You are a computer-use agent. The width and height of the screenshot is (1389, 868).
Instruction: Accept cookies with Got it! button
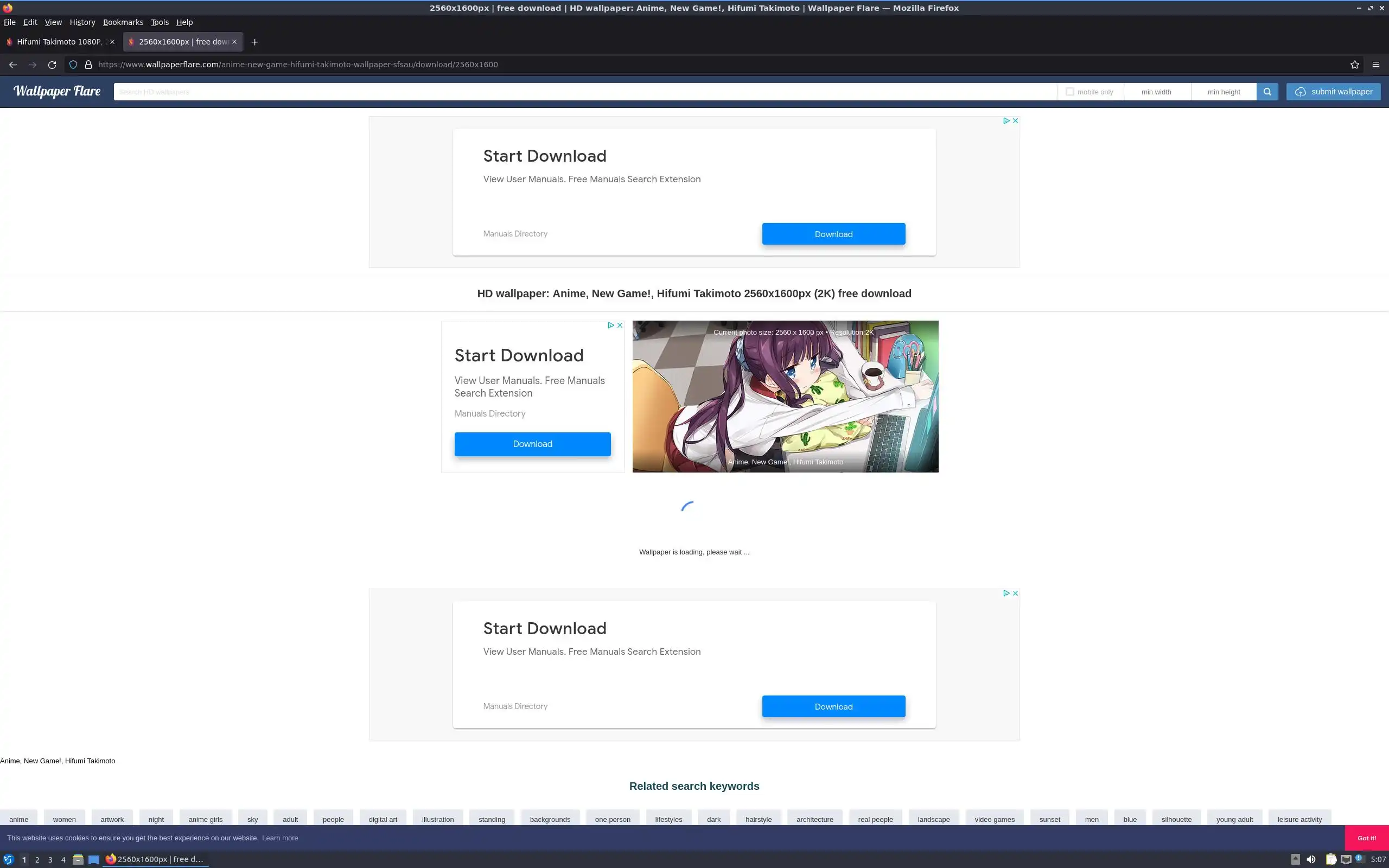point(1366,838)
